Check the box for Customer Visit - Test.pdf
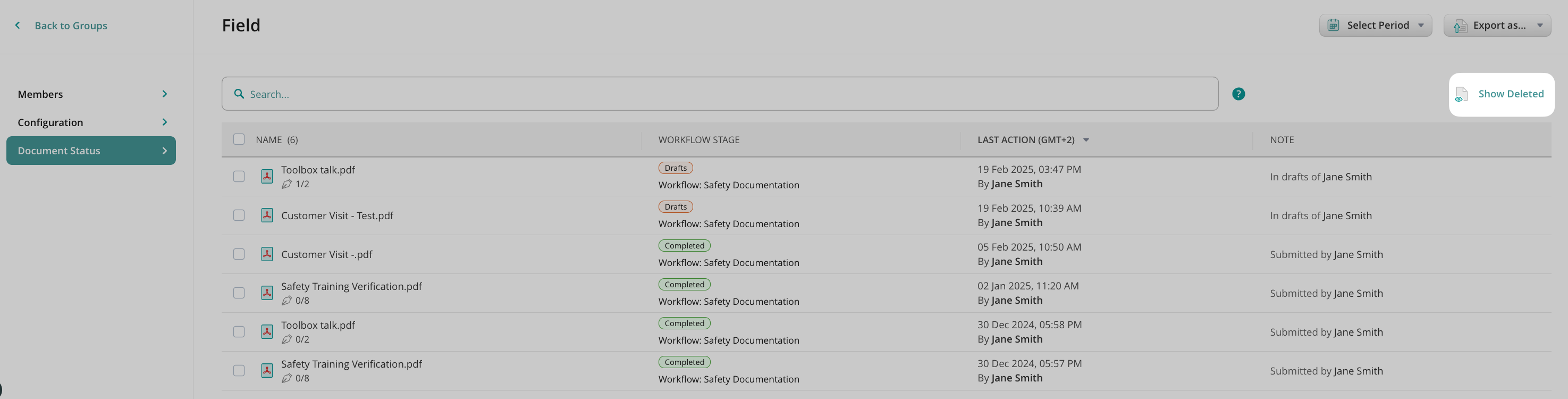 click(239, 215)
